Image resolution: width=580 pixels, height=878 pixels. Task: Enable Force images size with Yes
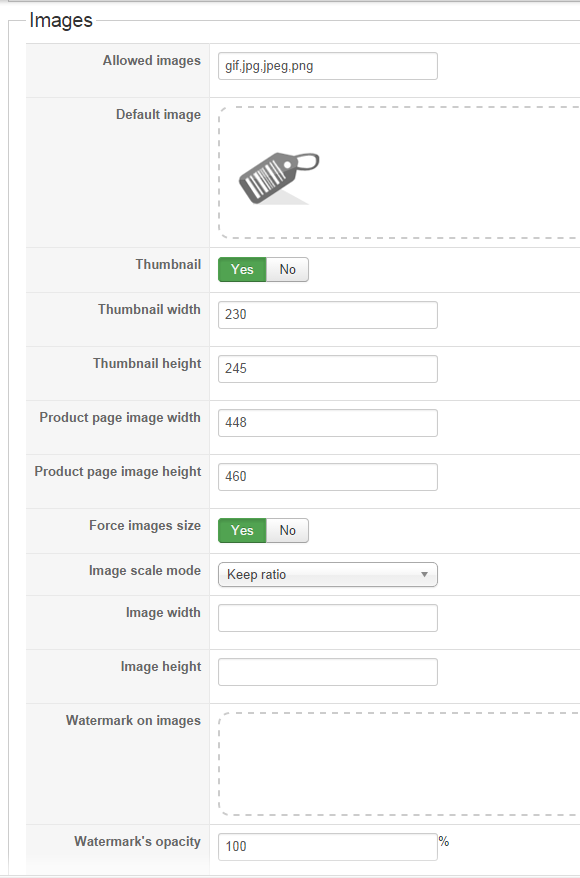(242, 530)
